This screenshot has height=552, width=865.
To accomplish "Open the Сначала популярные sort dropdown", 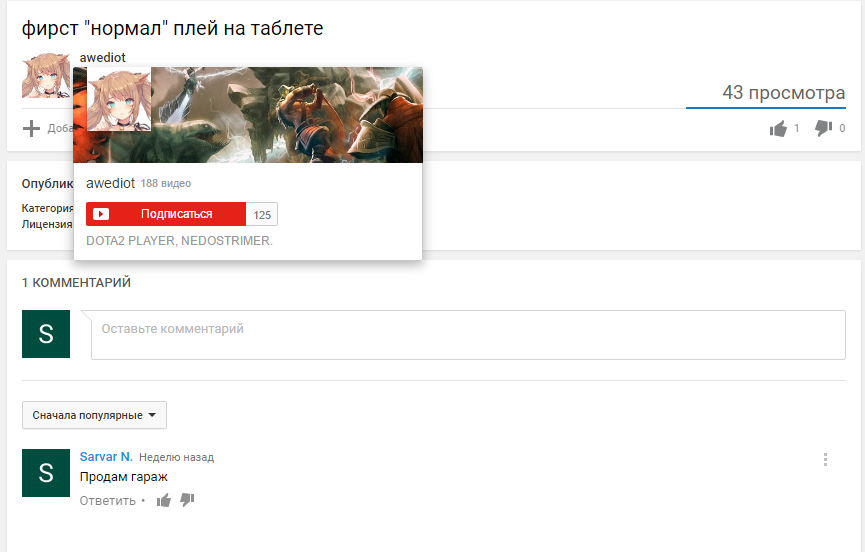I will pyautogui.click(x=94, y=415).
